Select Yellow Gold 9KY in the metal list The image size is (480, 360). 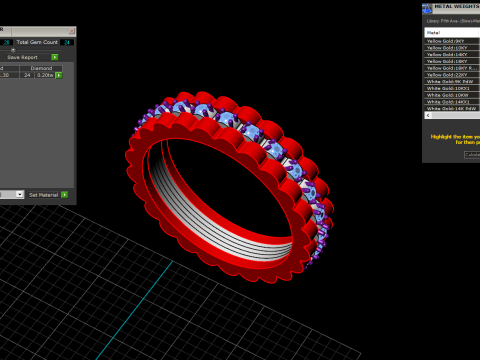point(452,41)
